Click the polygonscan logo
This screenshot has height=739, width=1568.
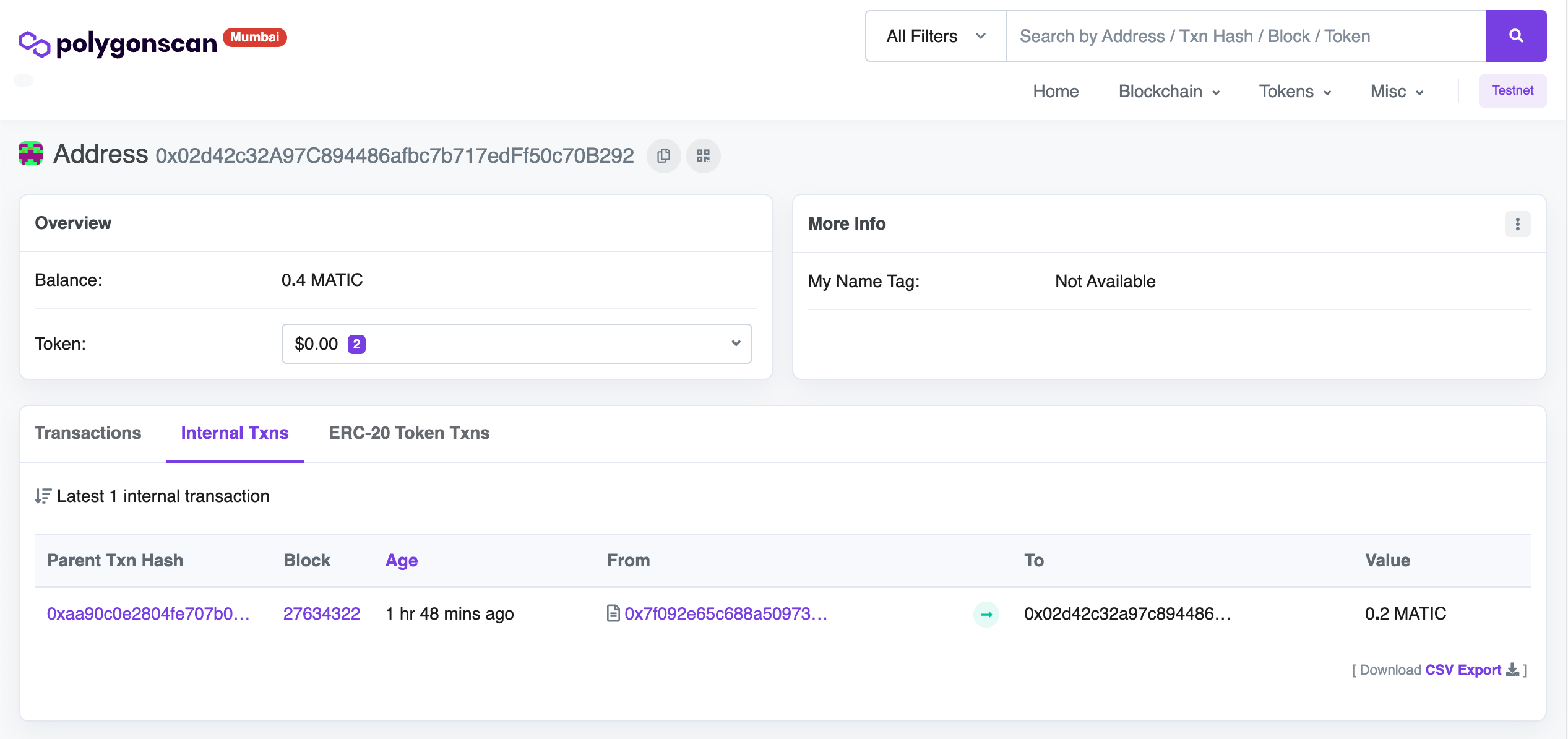point(119,43)
